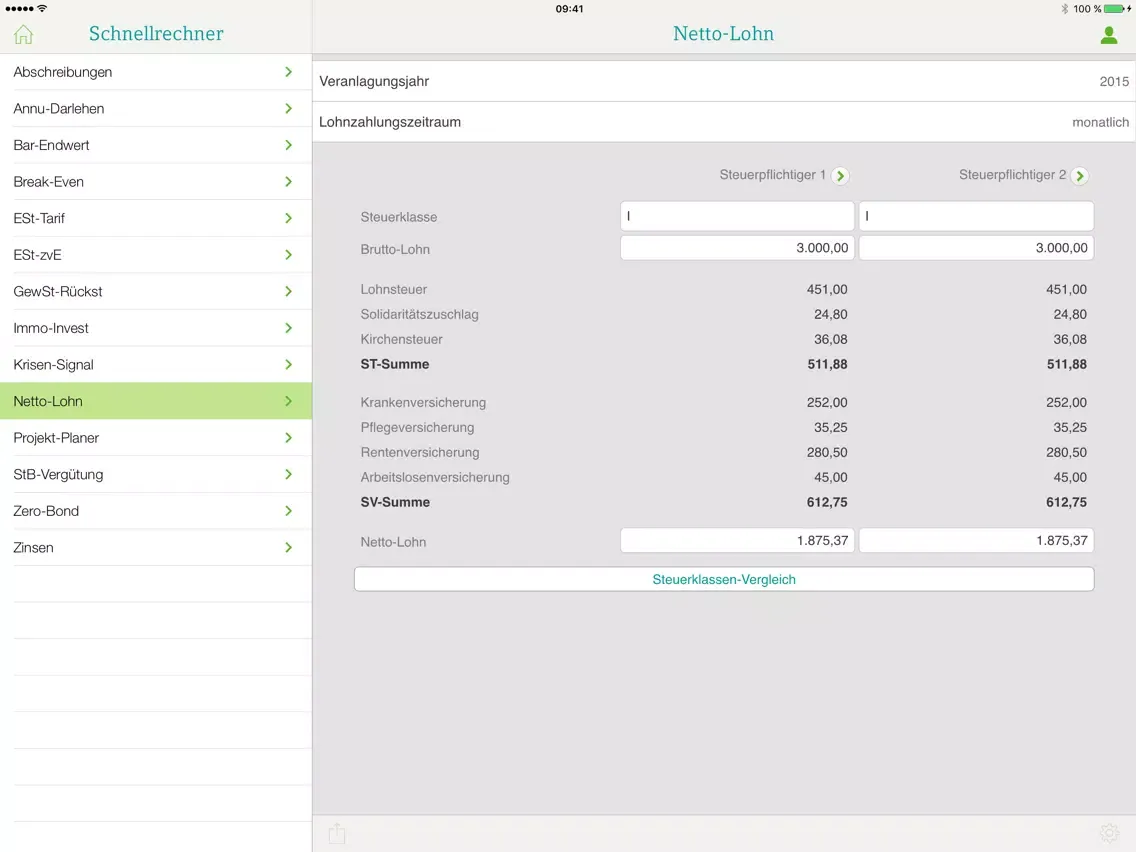The width and height of the screenshot is (1136, 852).
Task: Click Brutto-Lohn field for Steuerpflichtiger 2
Action: pyautogui.click(x=976, y=248)
